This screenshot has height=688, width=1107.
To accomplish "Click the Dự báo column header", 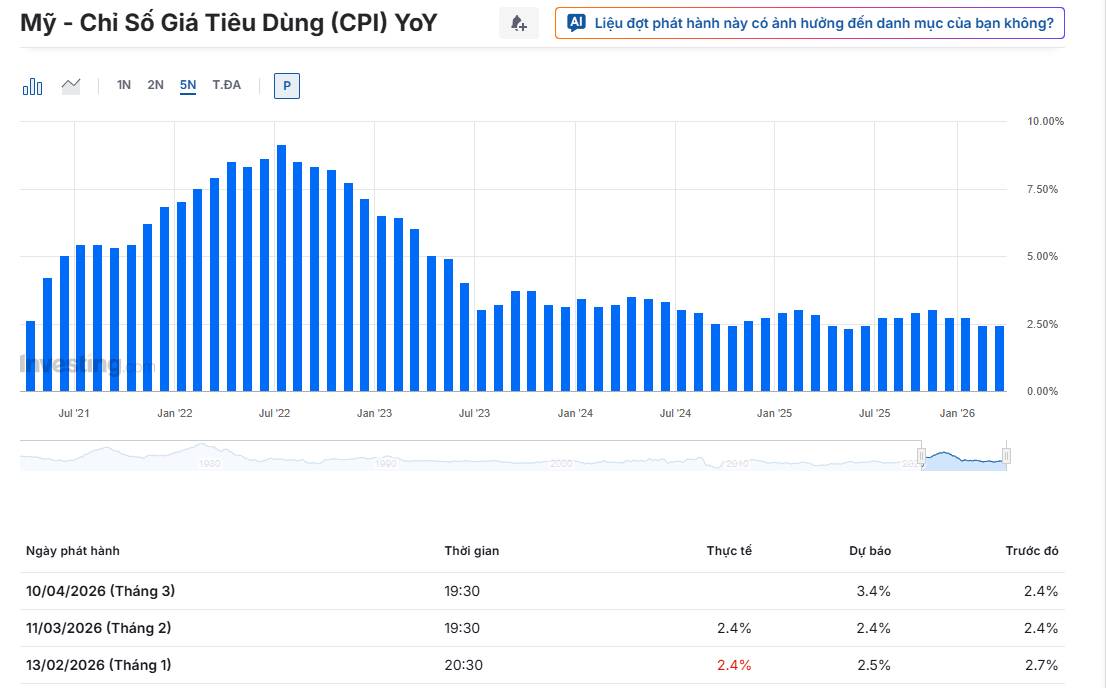I will click(x=870, y=550).
